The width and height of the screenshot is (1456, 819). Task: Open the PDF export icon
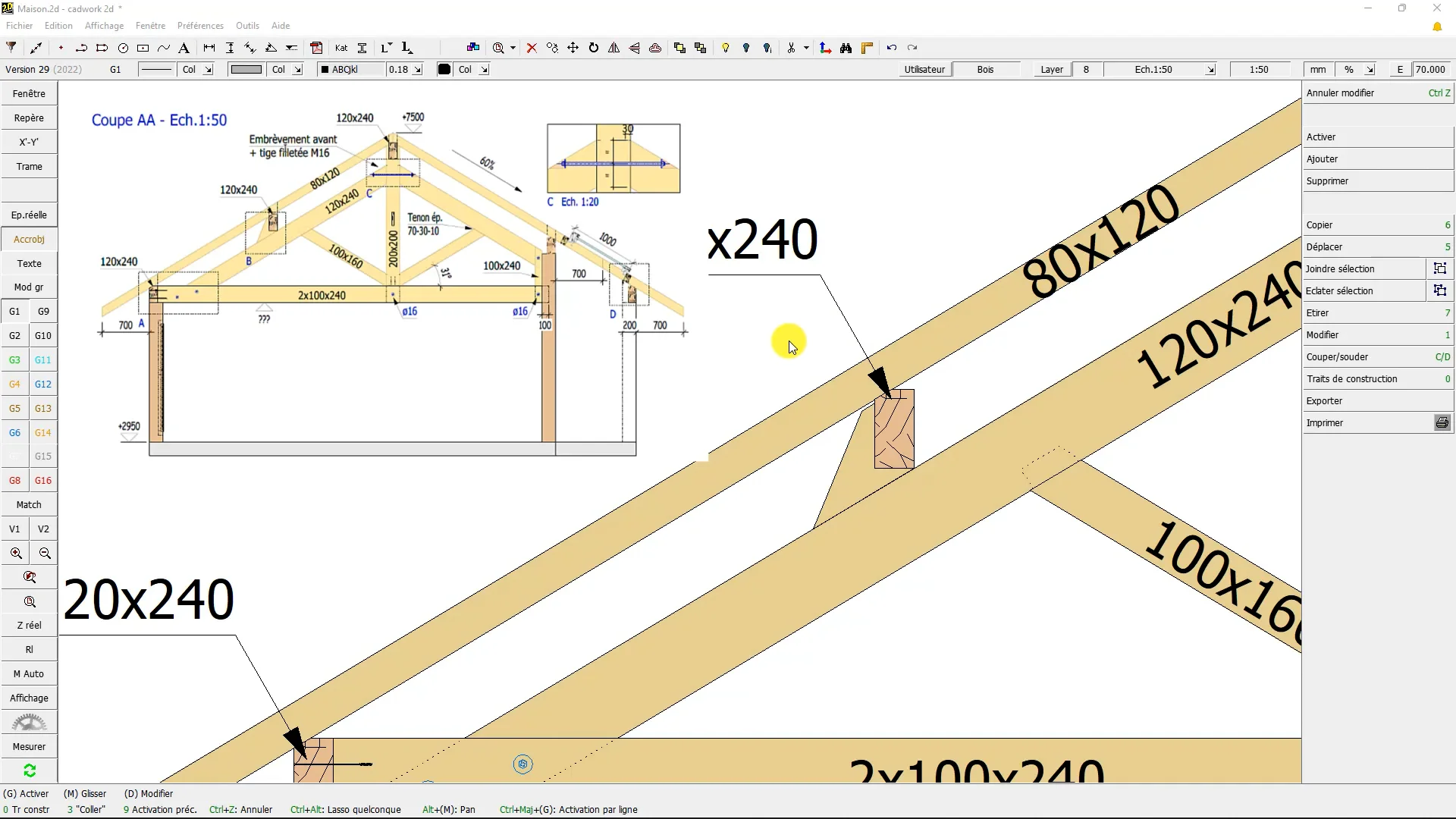[317, 48]
